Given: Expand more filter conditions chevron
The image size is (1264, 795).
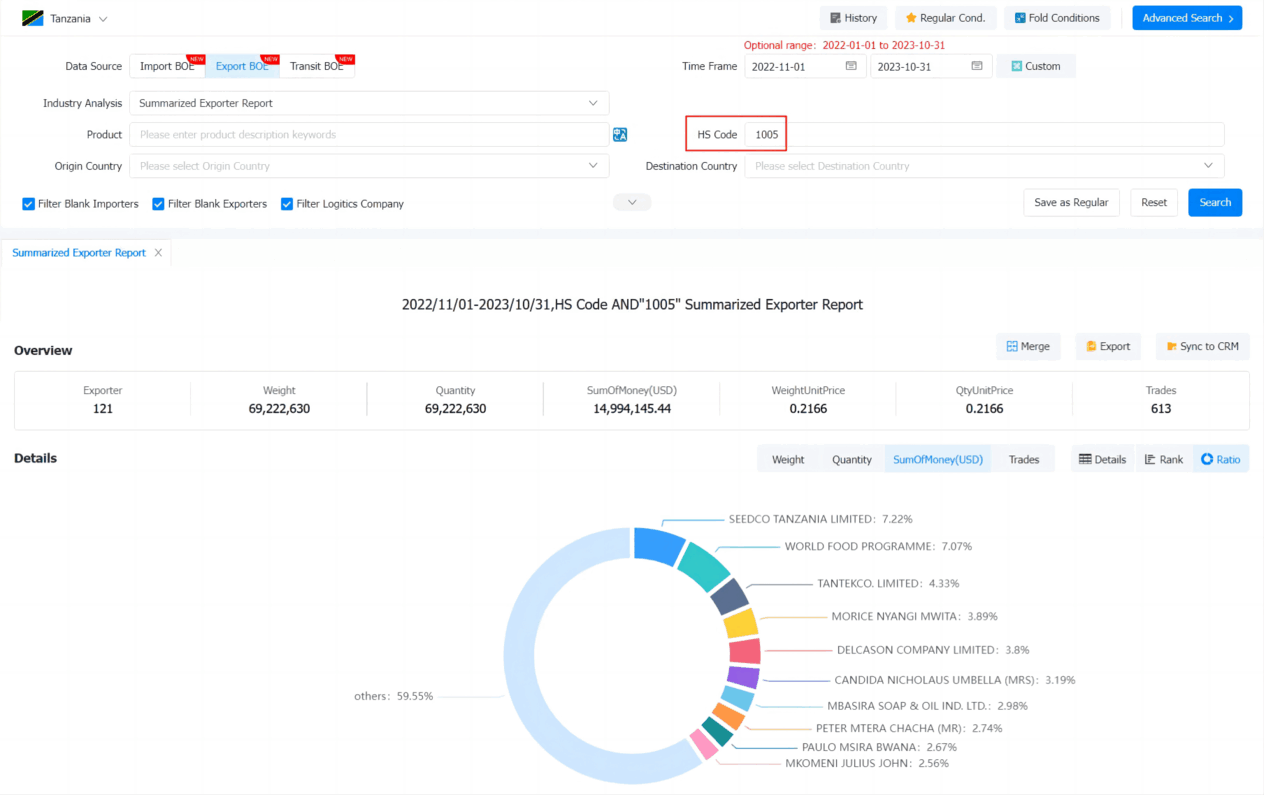Looking at the screenshot, I should [x=632, y=202].
